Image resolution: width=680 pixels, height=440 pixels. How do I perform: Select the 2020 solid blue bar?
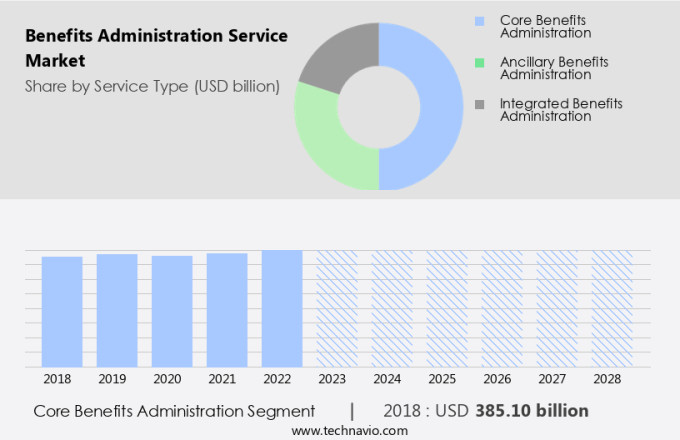(x=172, y=311)
